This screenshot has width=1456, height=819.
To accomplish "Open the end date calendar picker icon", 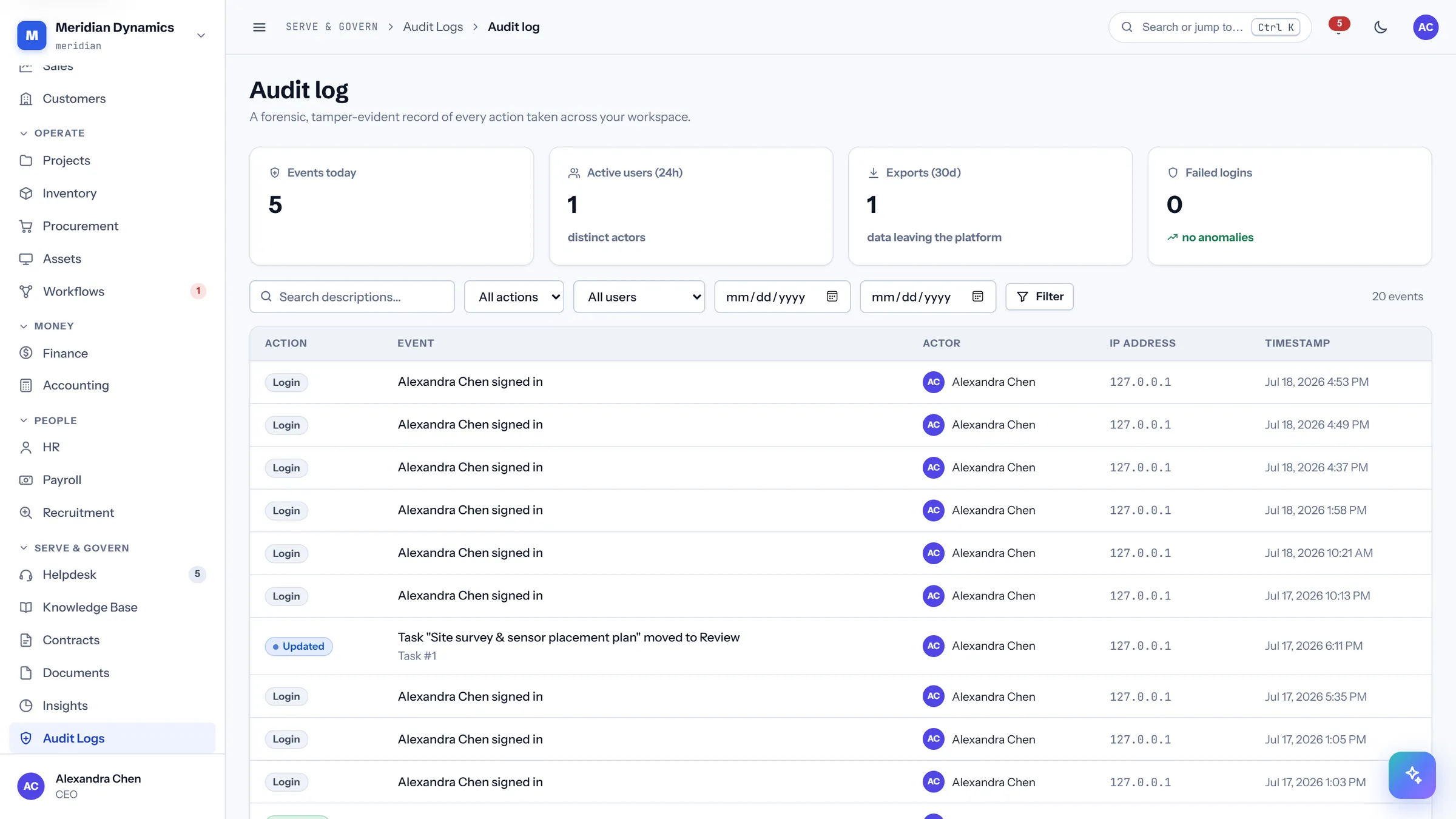I will tap(977, 297).
